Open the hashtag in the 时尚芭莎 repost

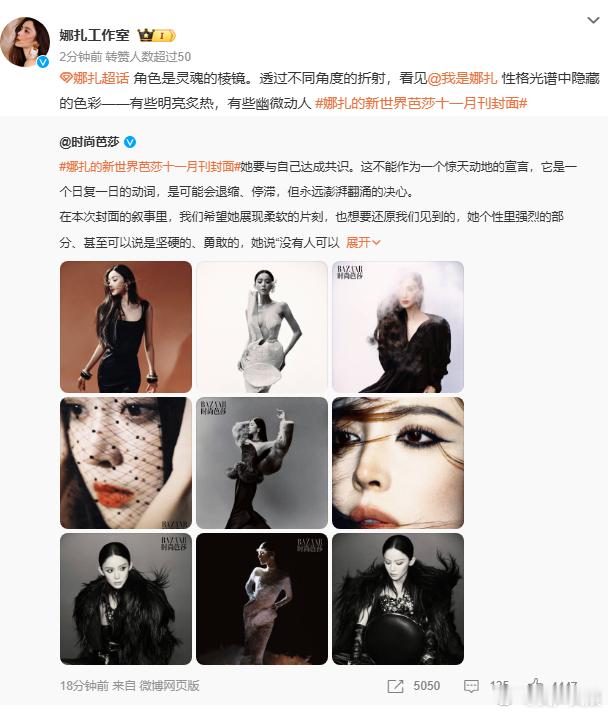[x=149, y=167]
